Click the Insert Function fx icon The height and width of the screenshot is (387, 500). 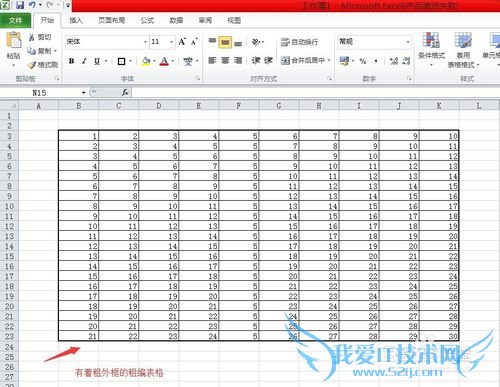pos(125,92)
